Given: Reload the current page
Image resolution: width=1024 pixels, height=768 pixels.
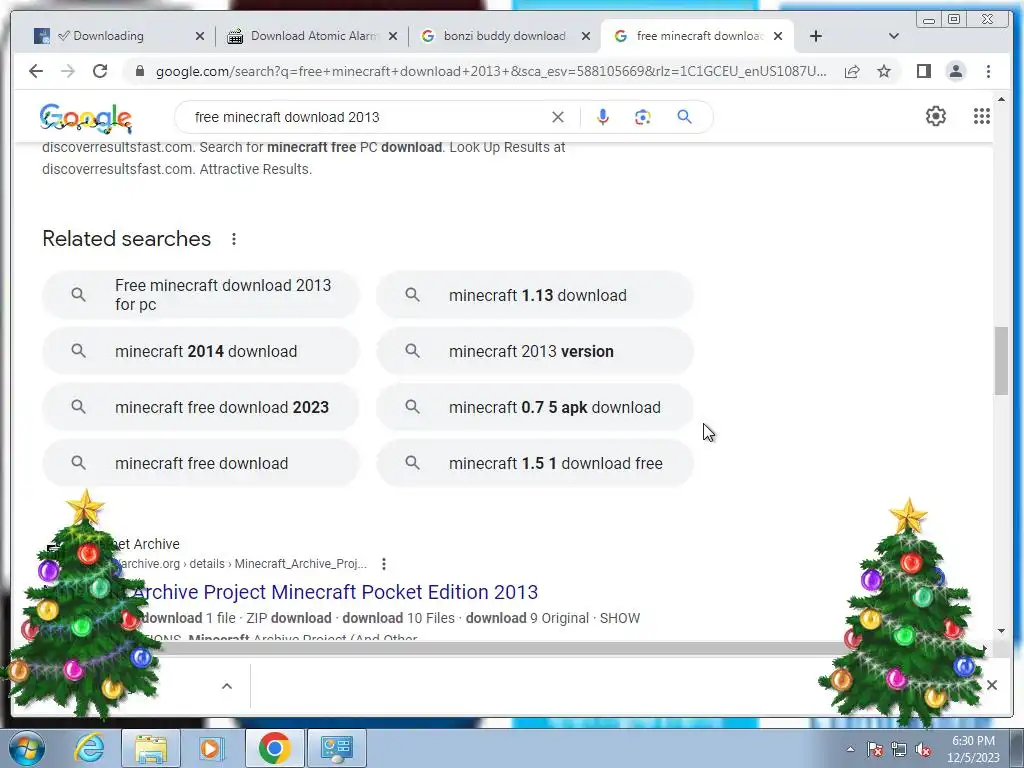Looking at the screenshot, I should pos(100,71).
